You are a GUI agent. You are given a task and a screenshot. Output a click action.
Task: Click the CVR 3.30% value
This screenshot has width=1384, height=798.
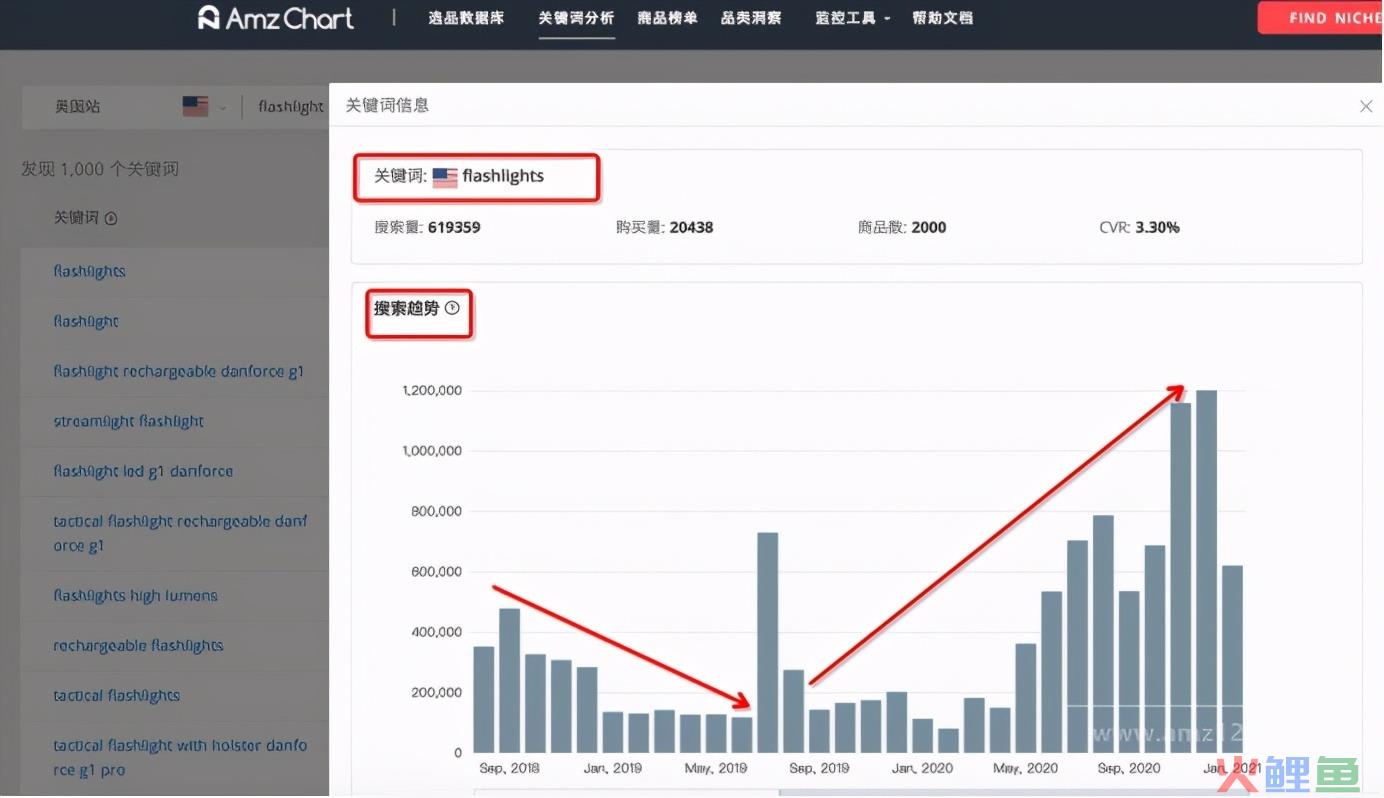[1157, 227]
